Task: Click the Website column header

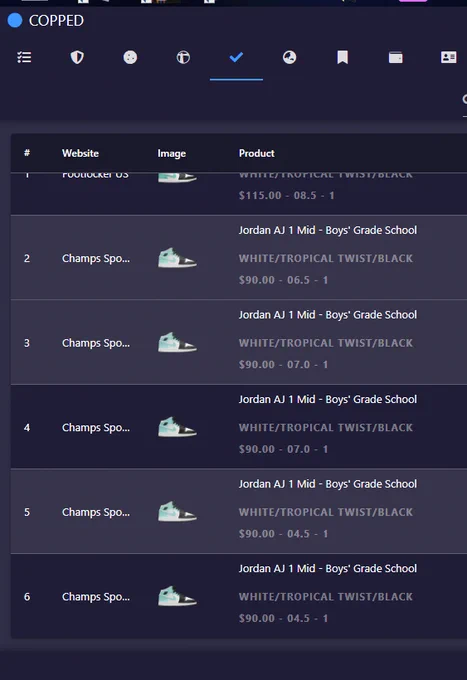Action: point(80,153)
